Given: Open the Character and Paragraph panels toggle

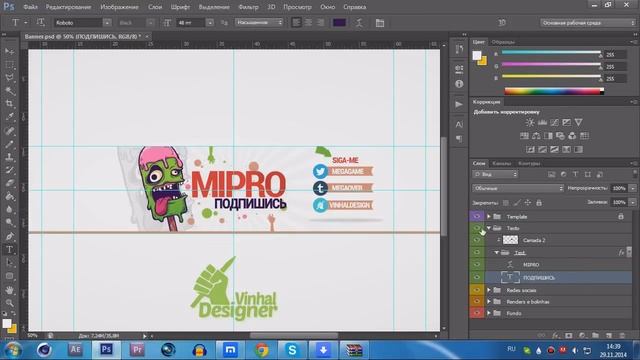Looking at the screenshot, I should [380, 23].
